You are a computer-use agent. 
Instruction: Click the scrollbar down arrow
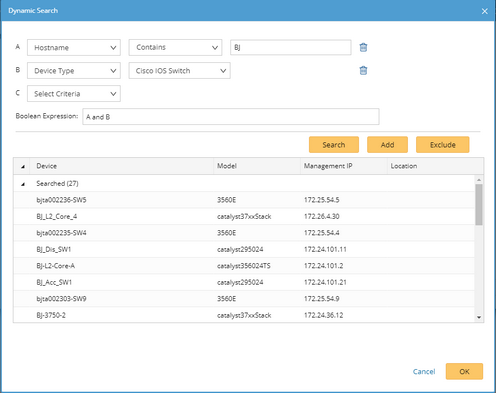pyautogui.click(x=479, y=317)
